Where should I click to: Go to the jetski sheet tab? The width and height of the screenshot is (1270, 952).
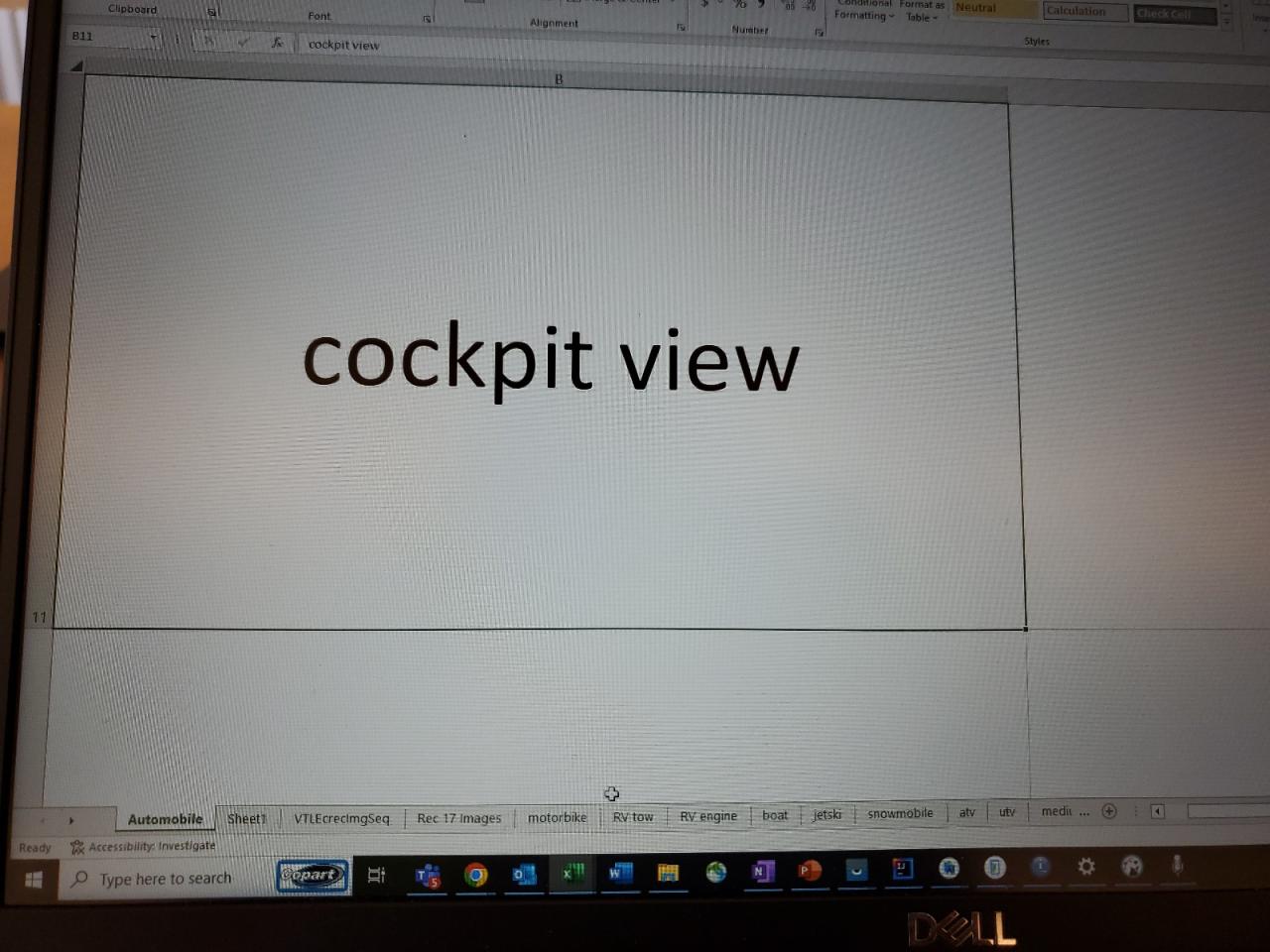826,814
